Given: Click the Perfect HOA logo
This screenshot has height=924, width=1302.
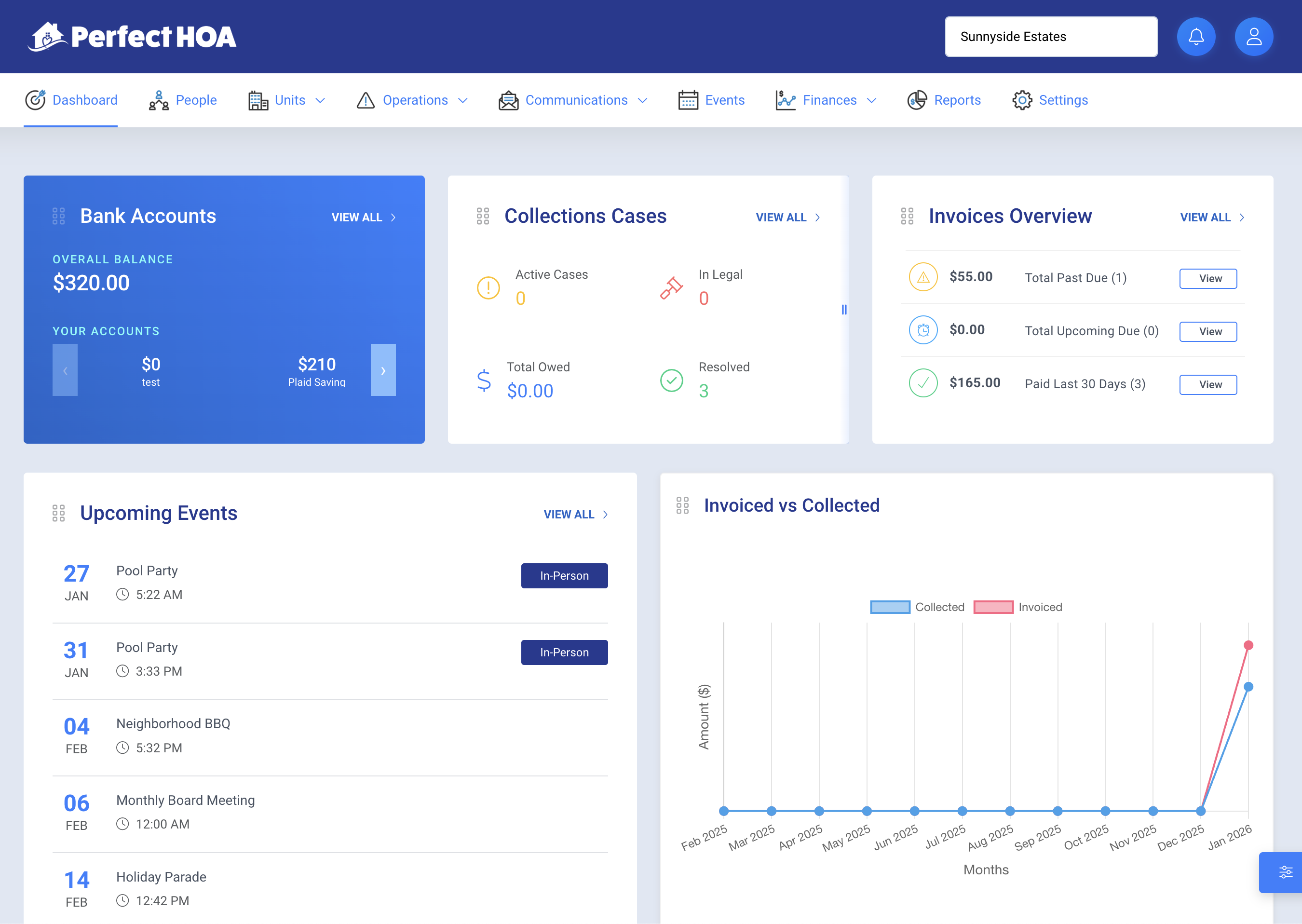Looking at the screenshot, I should (x=132, y=37).
